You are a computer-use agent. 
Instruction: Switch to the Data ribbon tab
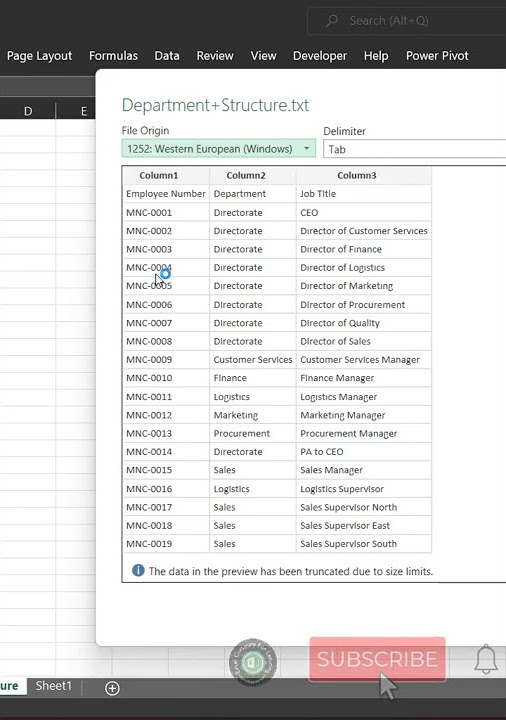point(167,56)
